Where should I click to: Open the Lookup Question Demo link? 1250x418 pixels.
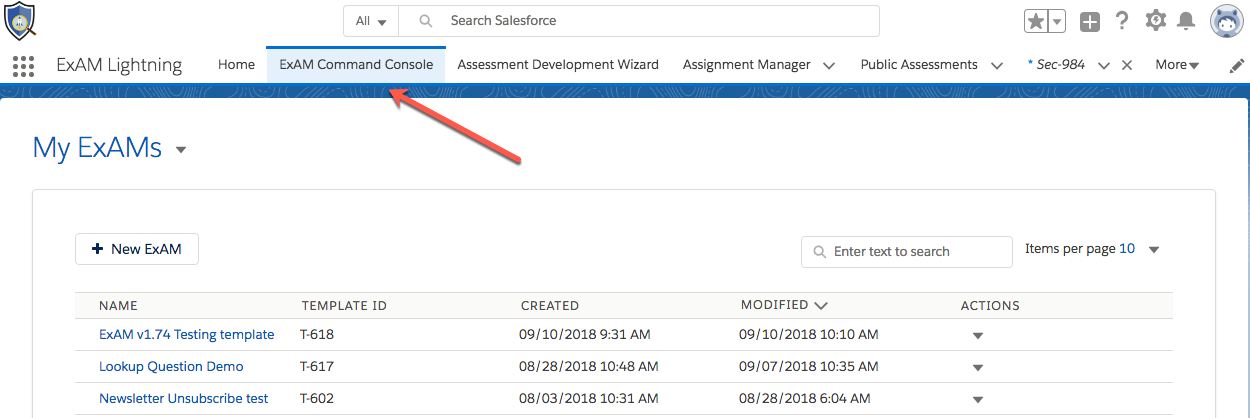point(171,367)
